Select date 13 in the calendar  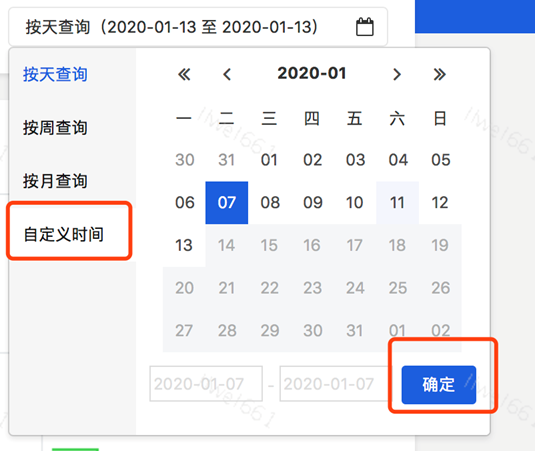point(184,245)
